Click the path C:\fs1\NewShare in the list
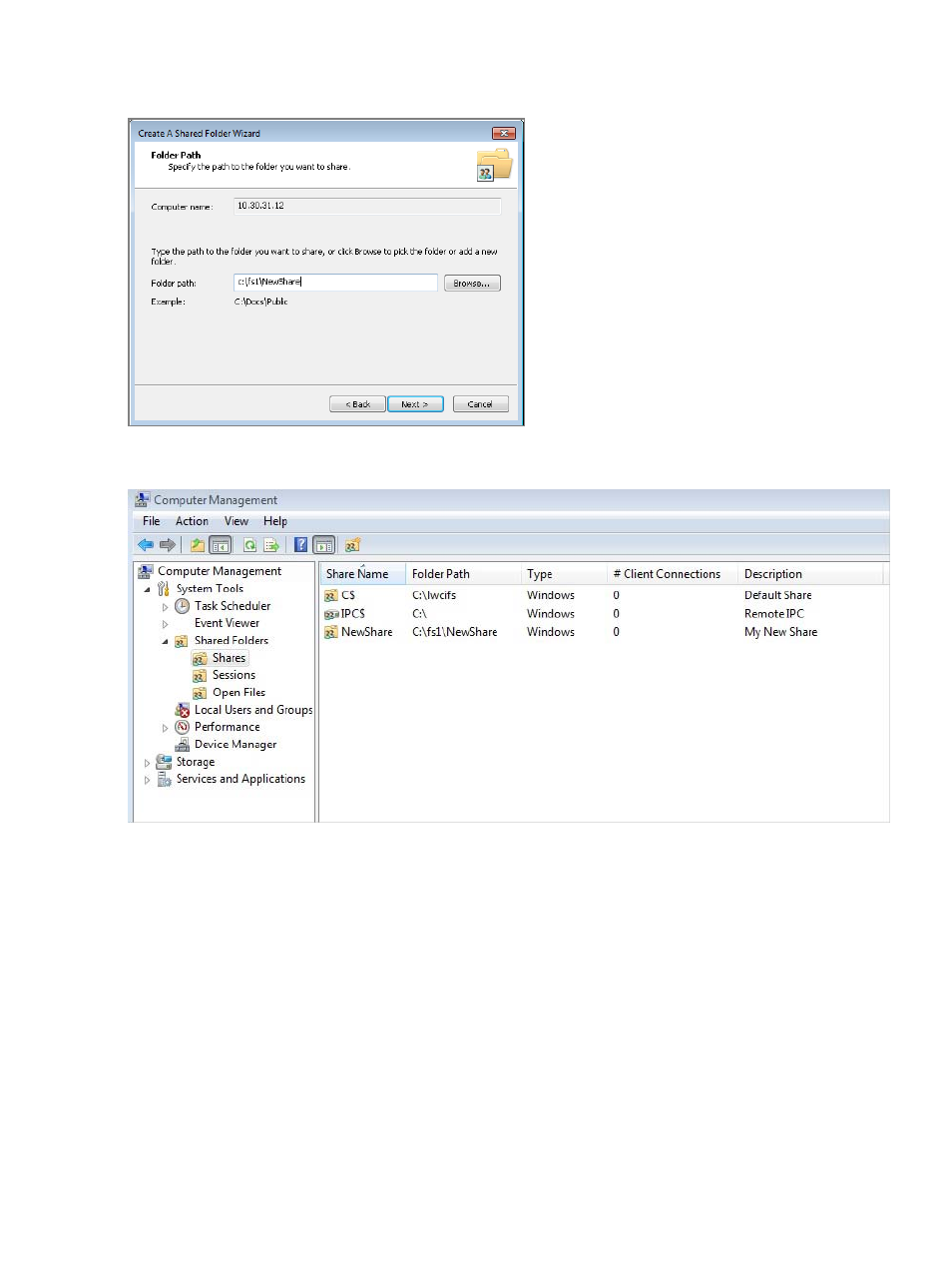 tap(454, 632)
